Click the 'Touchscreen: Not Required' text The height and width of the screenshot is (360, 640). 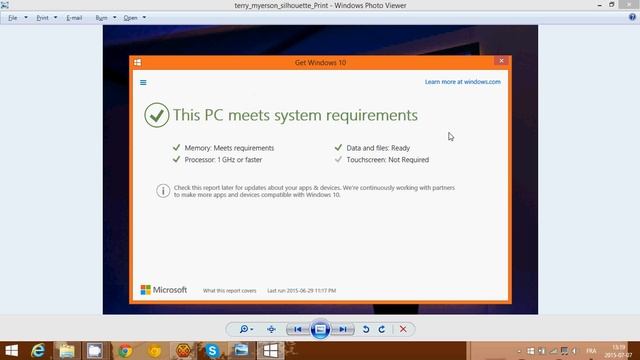tap(388, 160)
